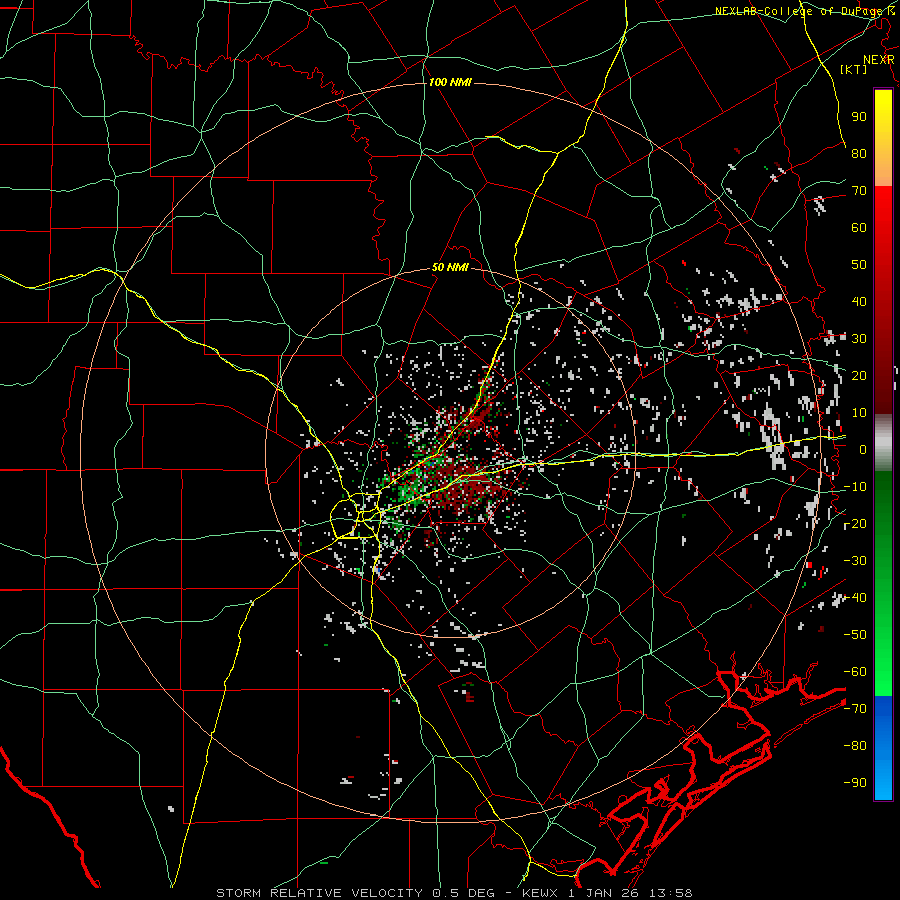The width and height of the screenshot is (900, 900).
Task: Click the 50 NMI range ring label
Action: (450, 267)
